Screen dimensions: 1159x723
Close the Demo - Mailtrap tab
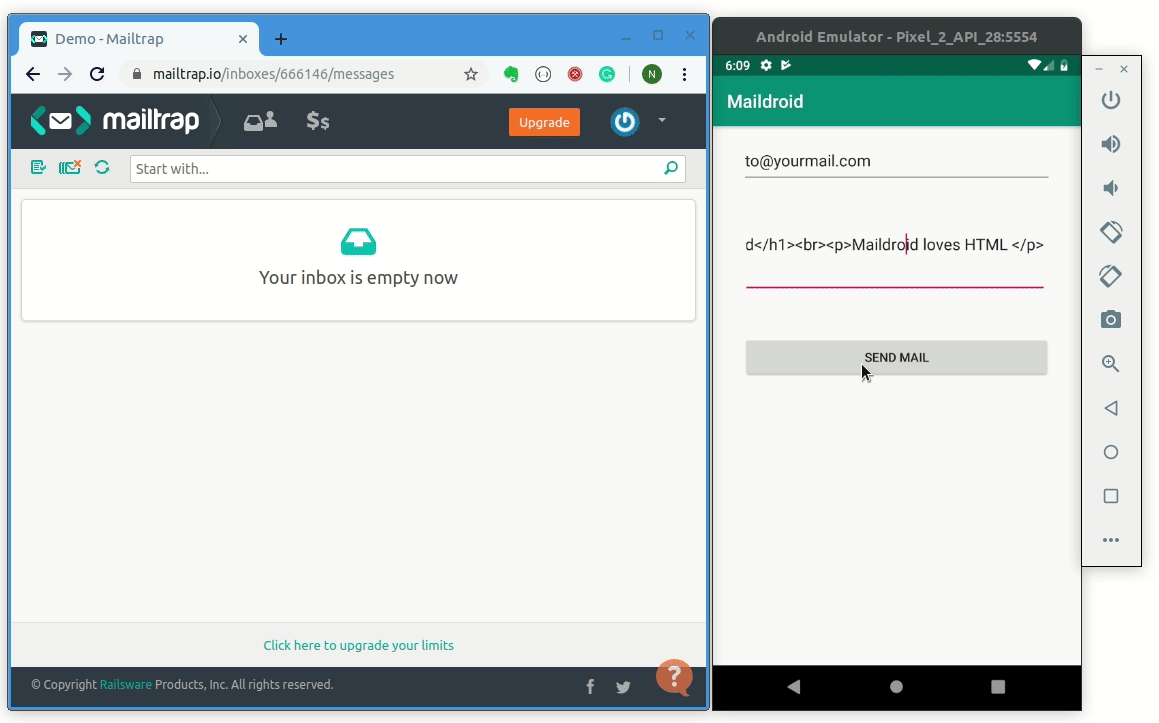coord(242,39)
